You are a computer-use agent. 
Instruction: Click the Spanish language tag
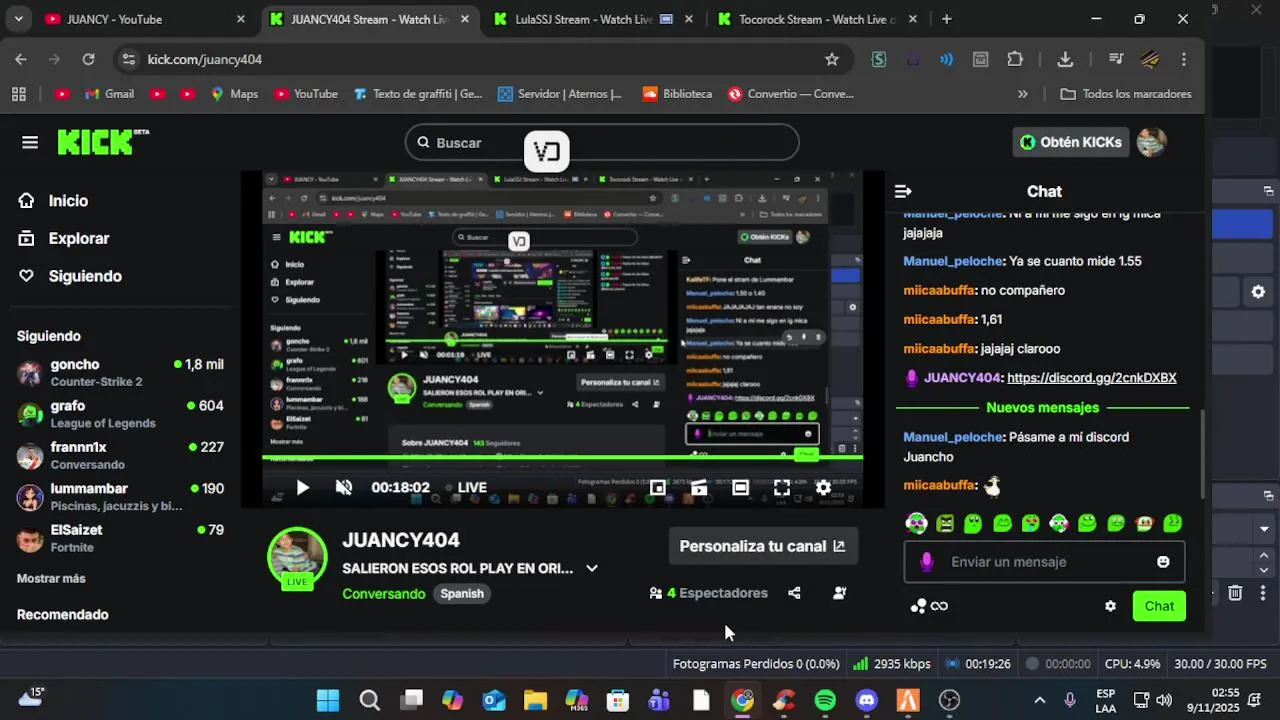coord(462,594)
